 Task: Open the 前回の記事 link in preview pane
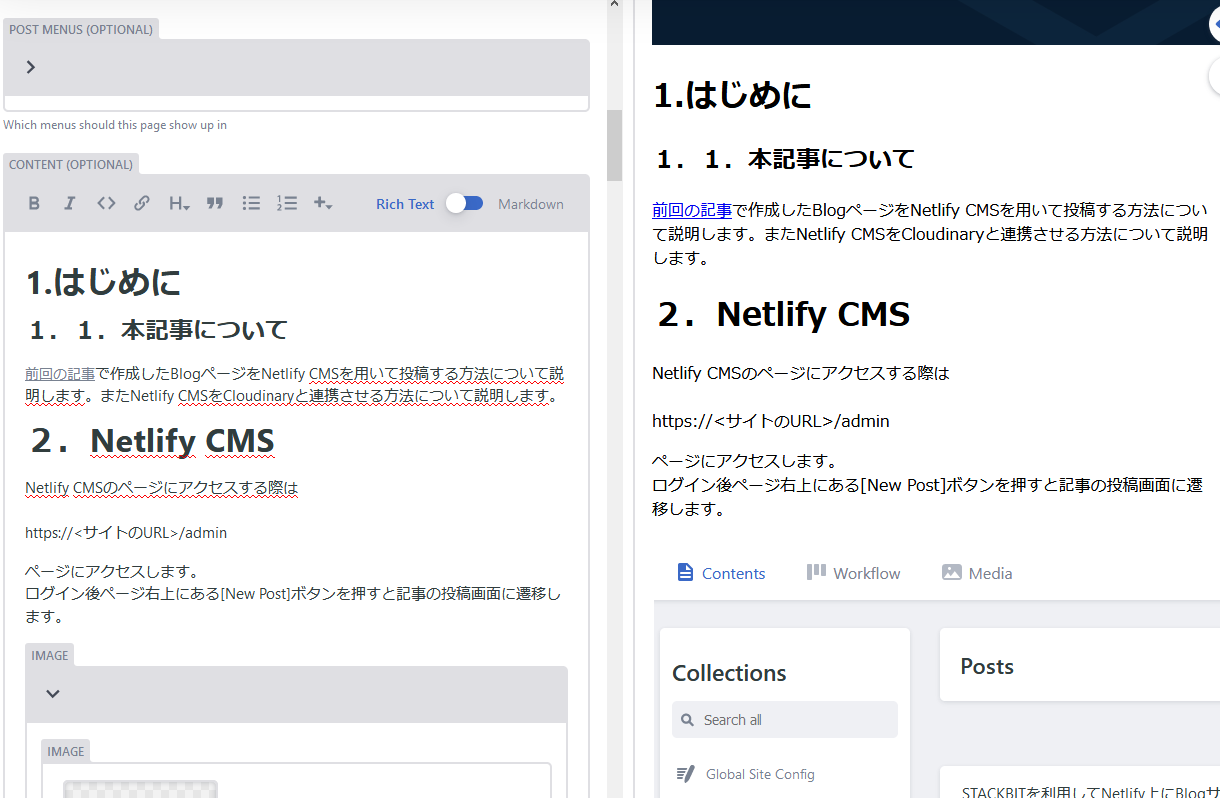[692, 210]
